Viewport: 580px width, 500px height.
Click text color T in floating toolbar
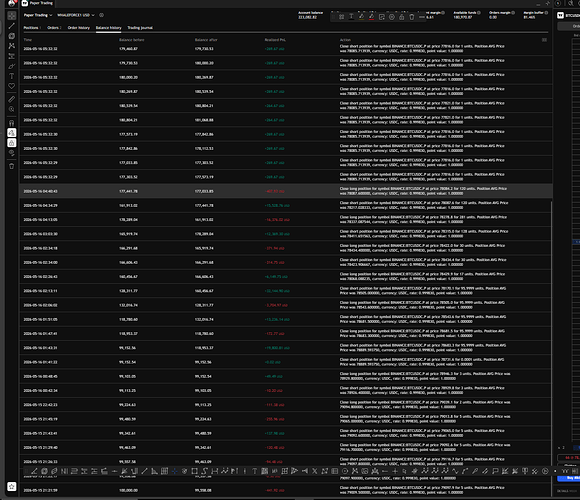[351, 17]
